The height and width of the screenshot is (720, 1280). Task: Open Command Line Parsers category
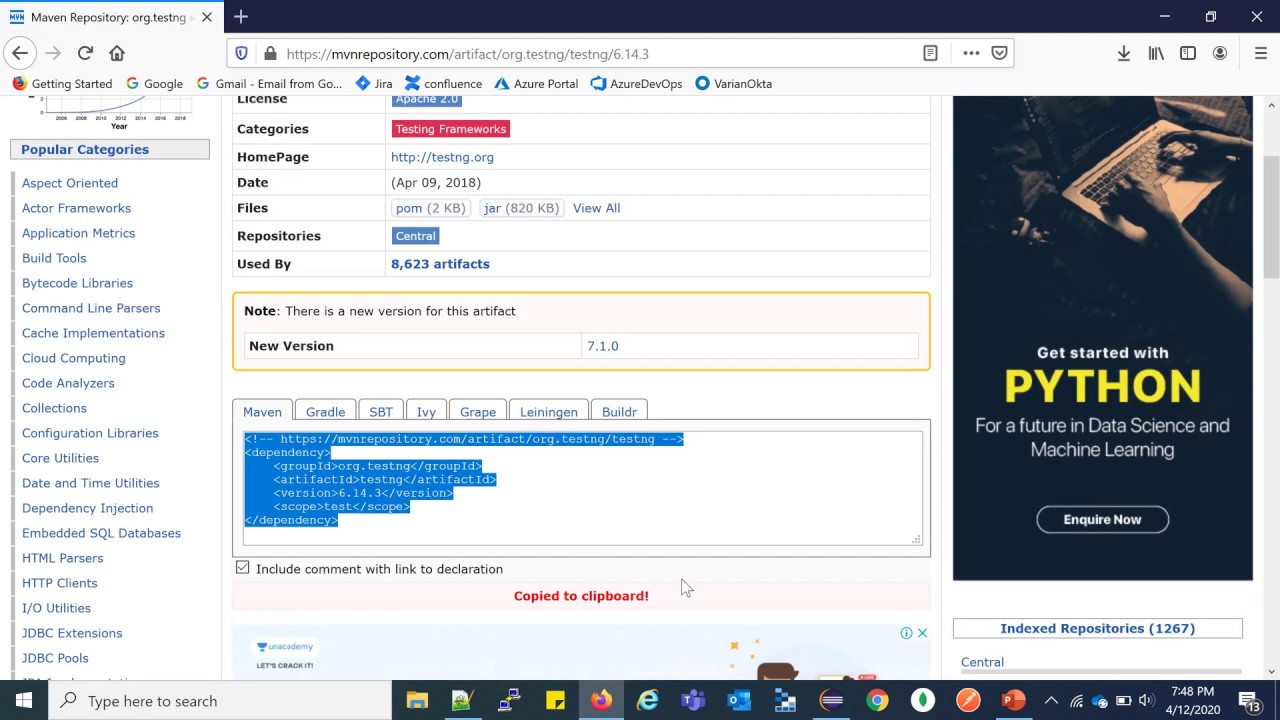tap(91, 308)
